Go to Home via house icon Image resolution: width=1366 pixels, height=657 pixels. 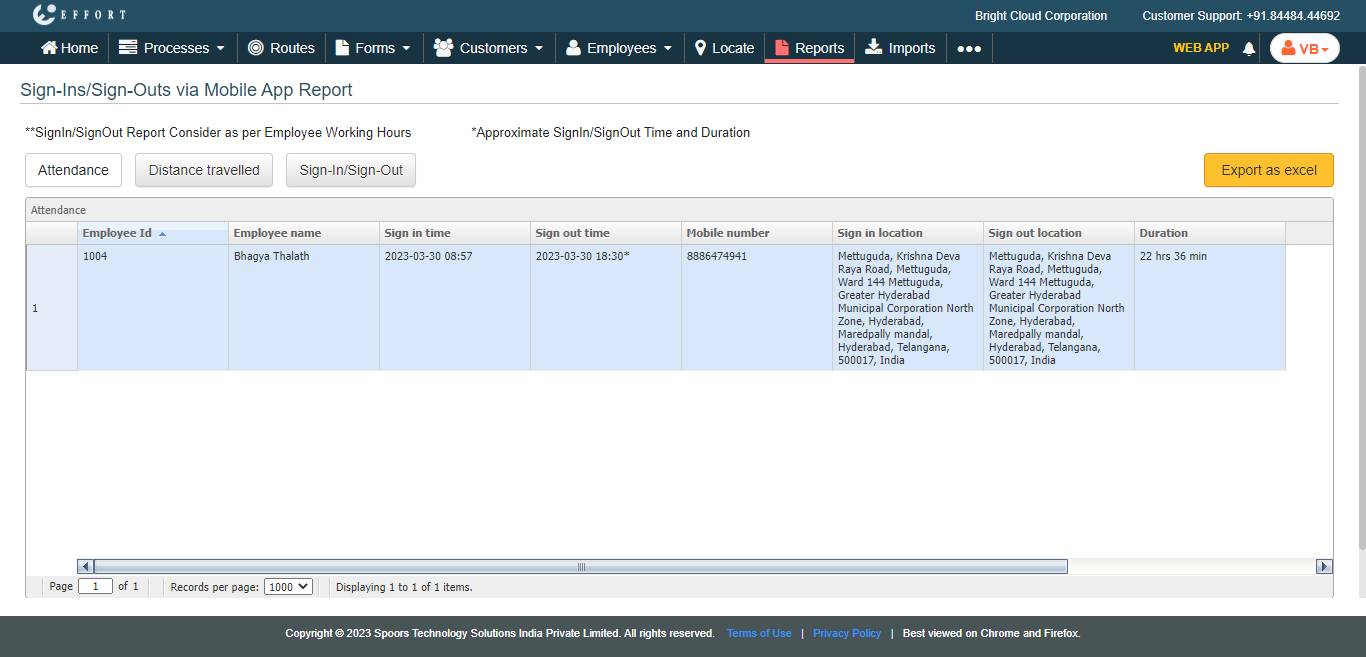49,48
